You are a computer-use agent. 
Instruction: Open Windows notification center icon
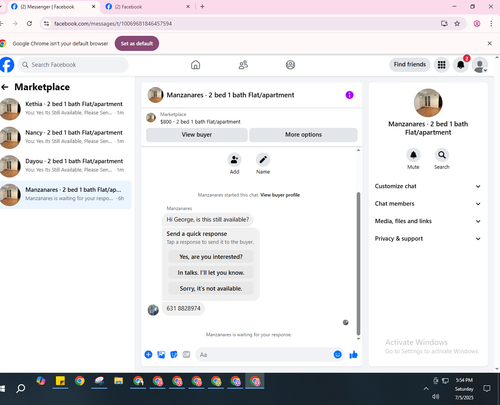tap(487, 388)
